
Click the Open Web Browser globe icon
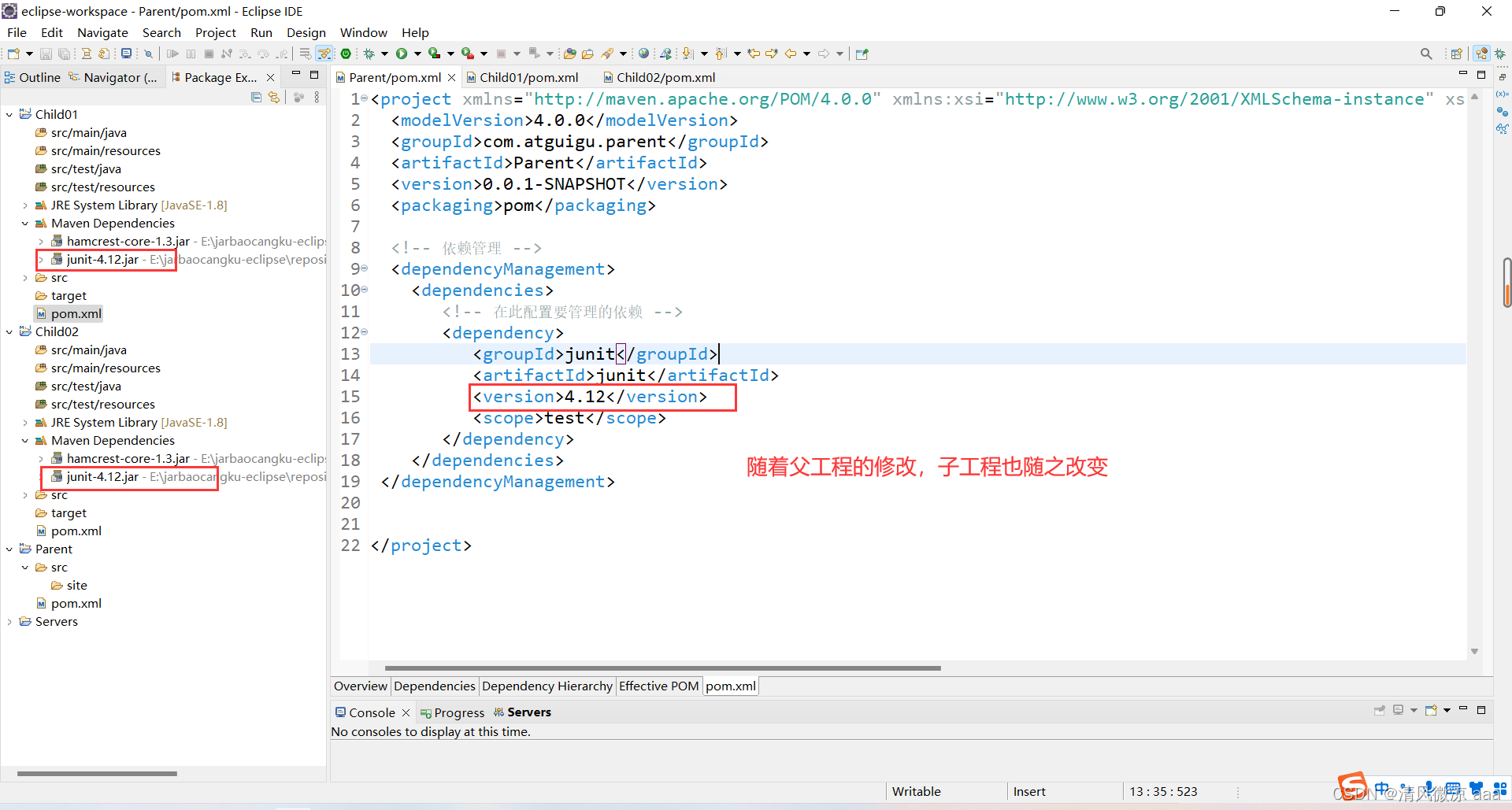(x=643, y=54)
